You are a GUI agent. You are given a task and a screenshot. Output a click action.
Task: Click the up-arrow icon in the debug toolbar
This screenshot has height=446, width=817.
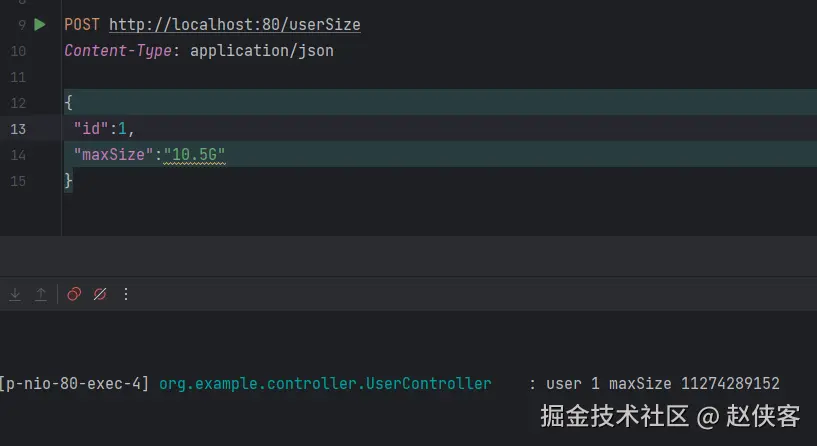(x=41, y=294)
